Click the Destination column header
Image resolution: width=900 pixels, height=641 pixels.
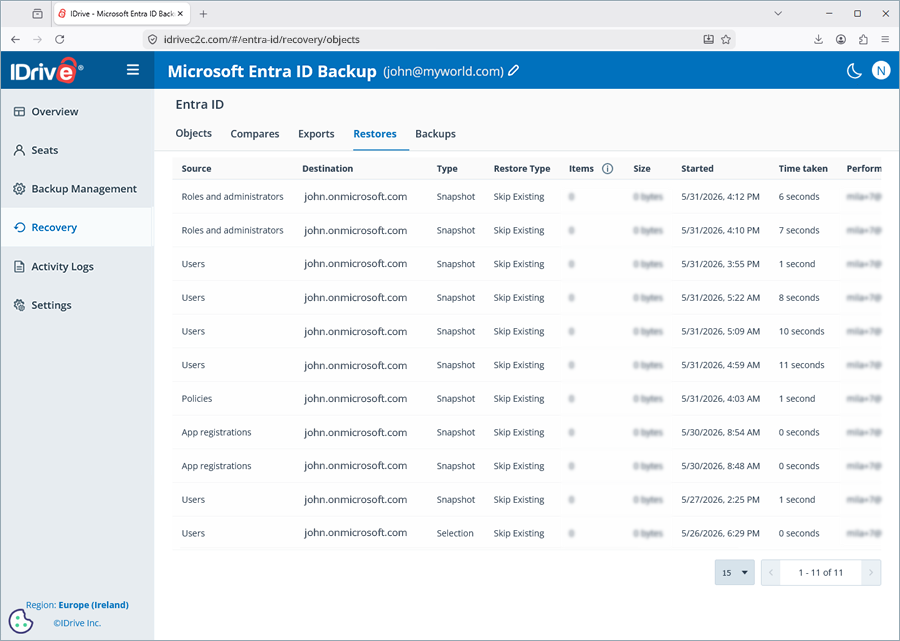pyautogui.click(x=328, y=169)
